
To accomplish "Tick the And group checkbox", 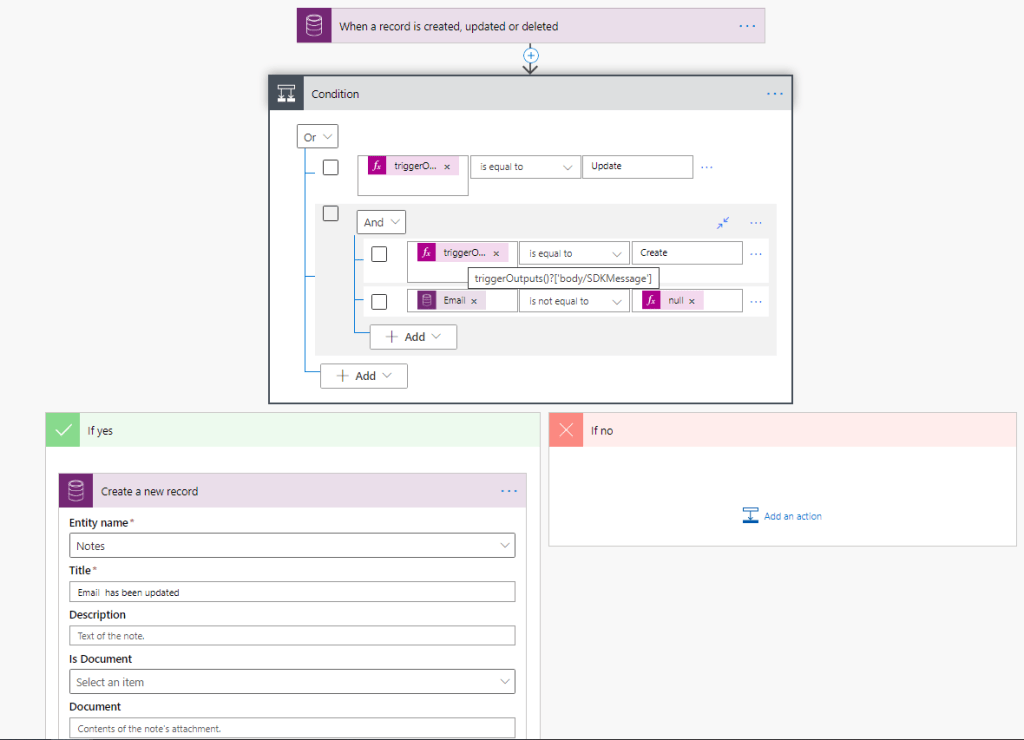I will pyautogui.click(x=330, y=213).
